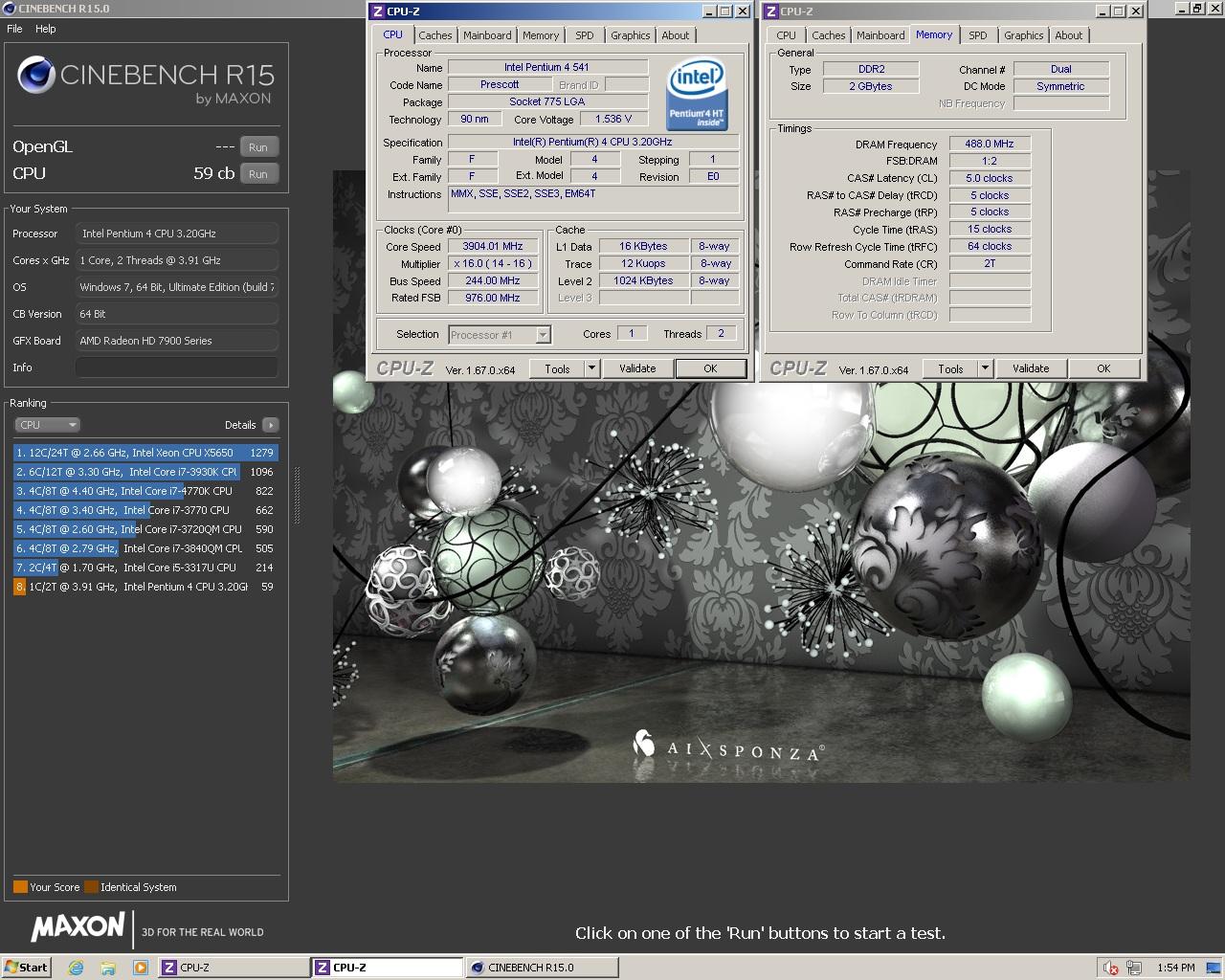Switch to Mainboard tab in left CPU-Z window

coord(487,35)
